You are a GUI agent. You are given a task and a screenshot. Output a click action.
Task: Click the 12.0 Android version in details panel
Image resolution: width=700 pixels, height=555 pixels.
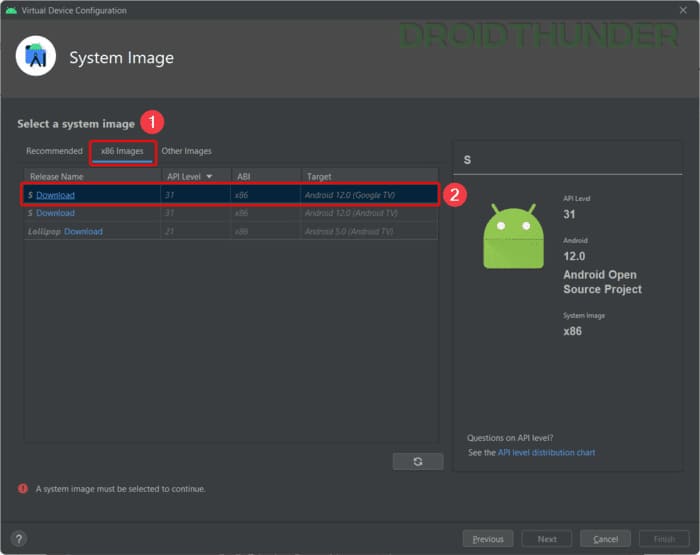(574, 256)
